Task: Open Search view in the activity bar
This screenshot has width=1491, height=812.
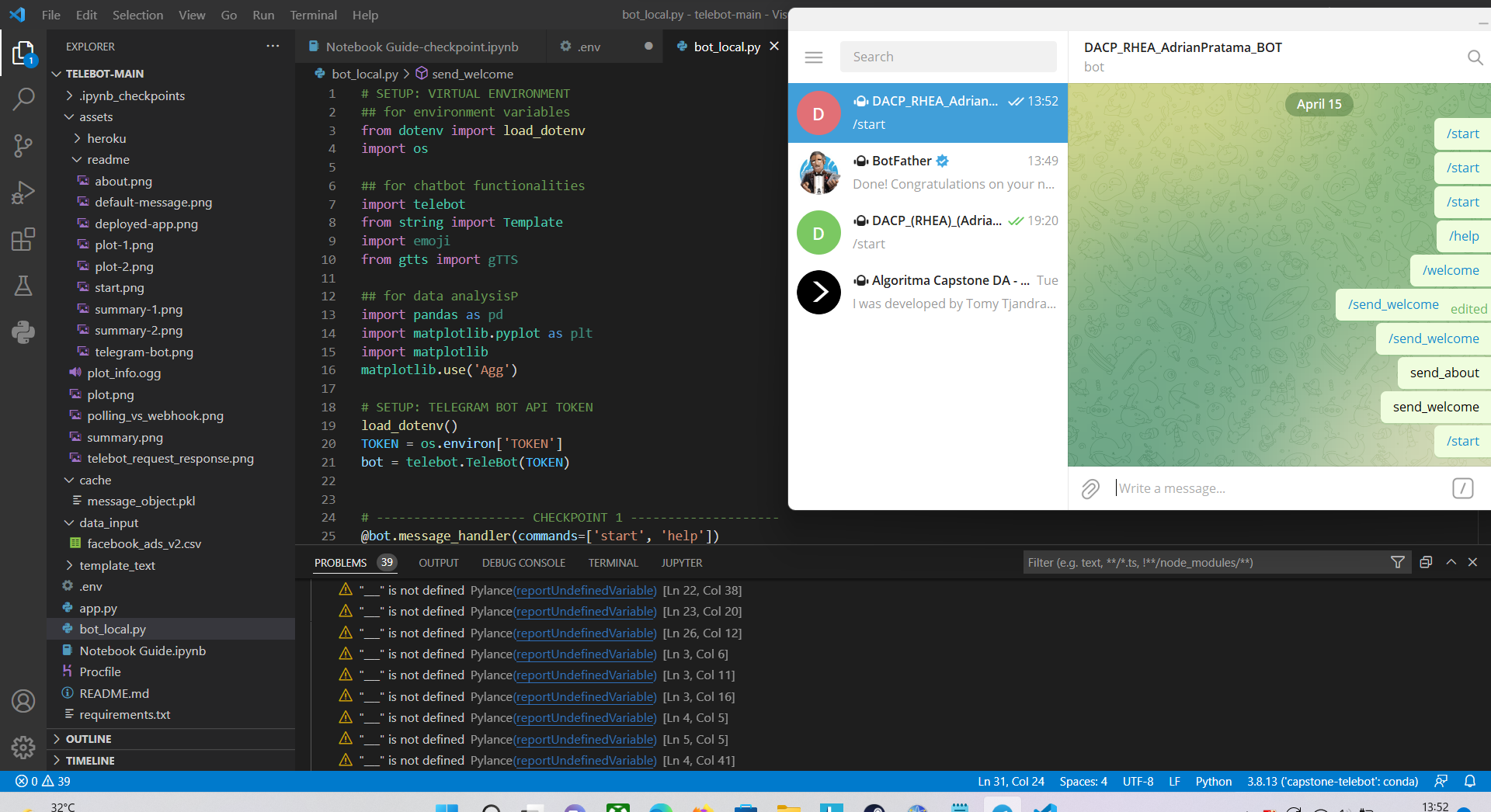Action: [x=23, y=99]
